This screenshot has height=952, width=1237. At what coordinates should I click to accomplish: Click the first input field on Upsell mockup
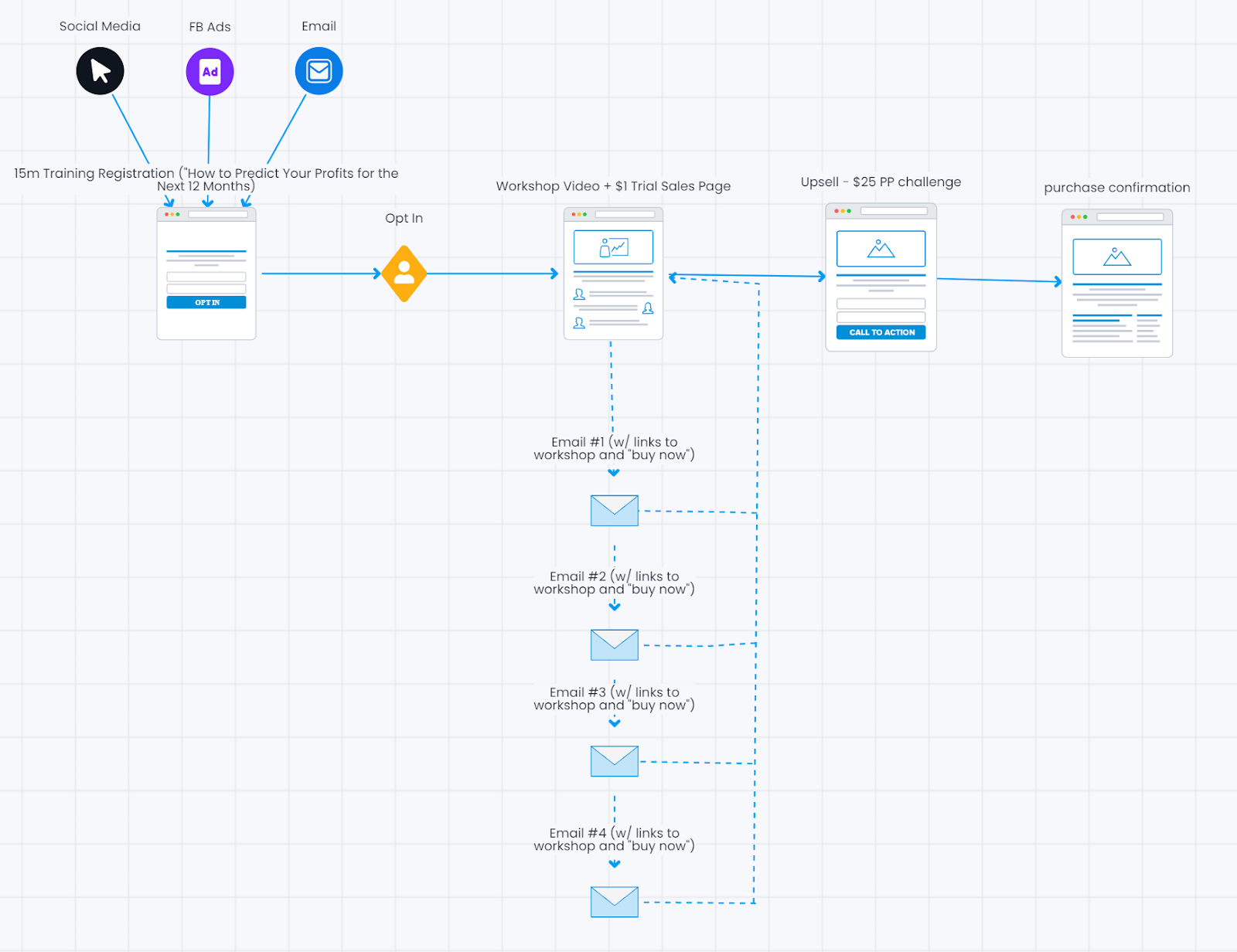click(881, 304)
